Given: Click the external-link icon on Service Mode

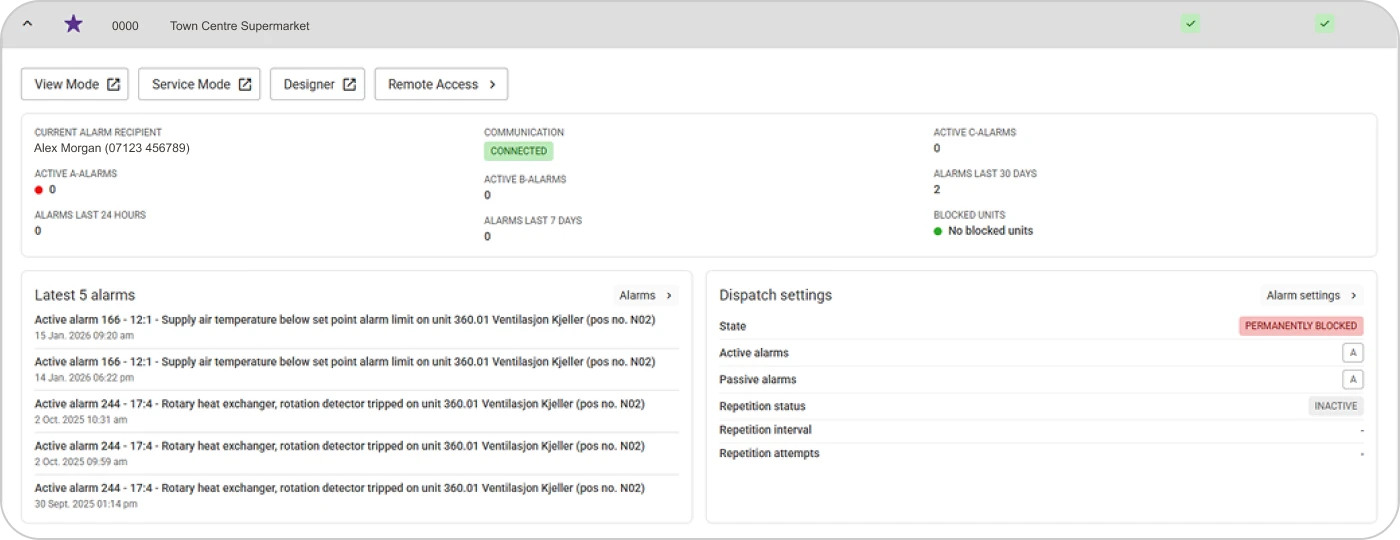Looking at the screenshot, I should point(245,85).
